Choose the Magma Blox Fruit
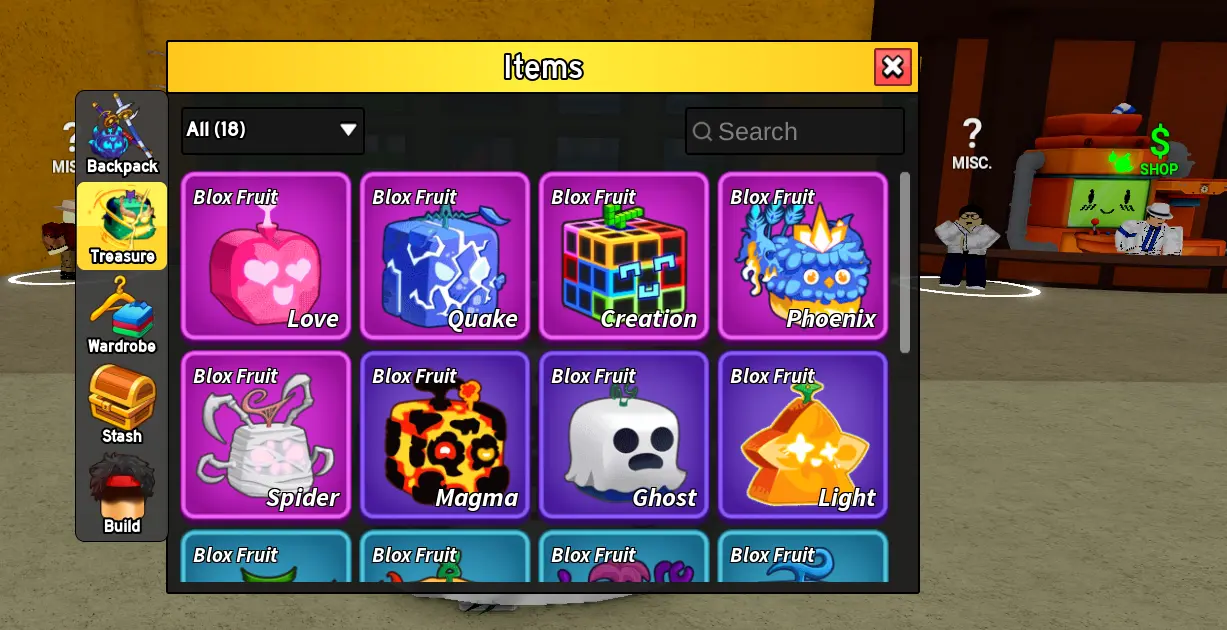Screen dimensions: 1227x630 pos(445,435)
